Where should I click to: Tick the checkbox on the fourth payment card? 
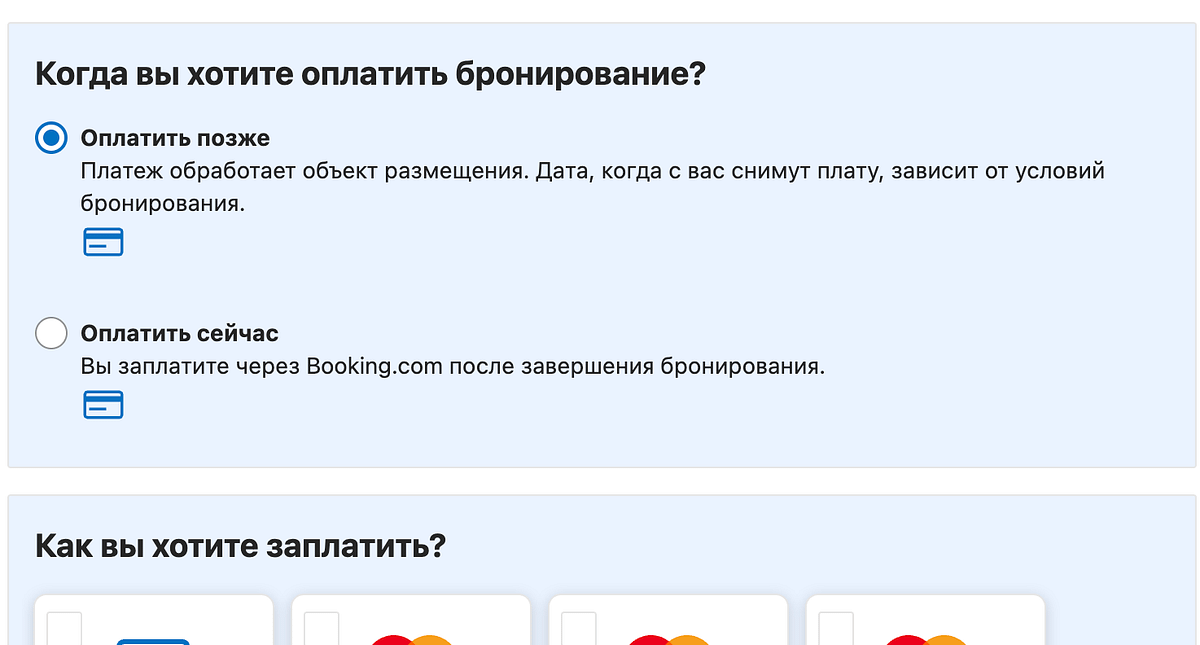point(835,630)
